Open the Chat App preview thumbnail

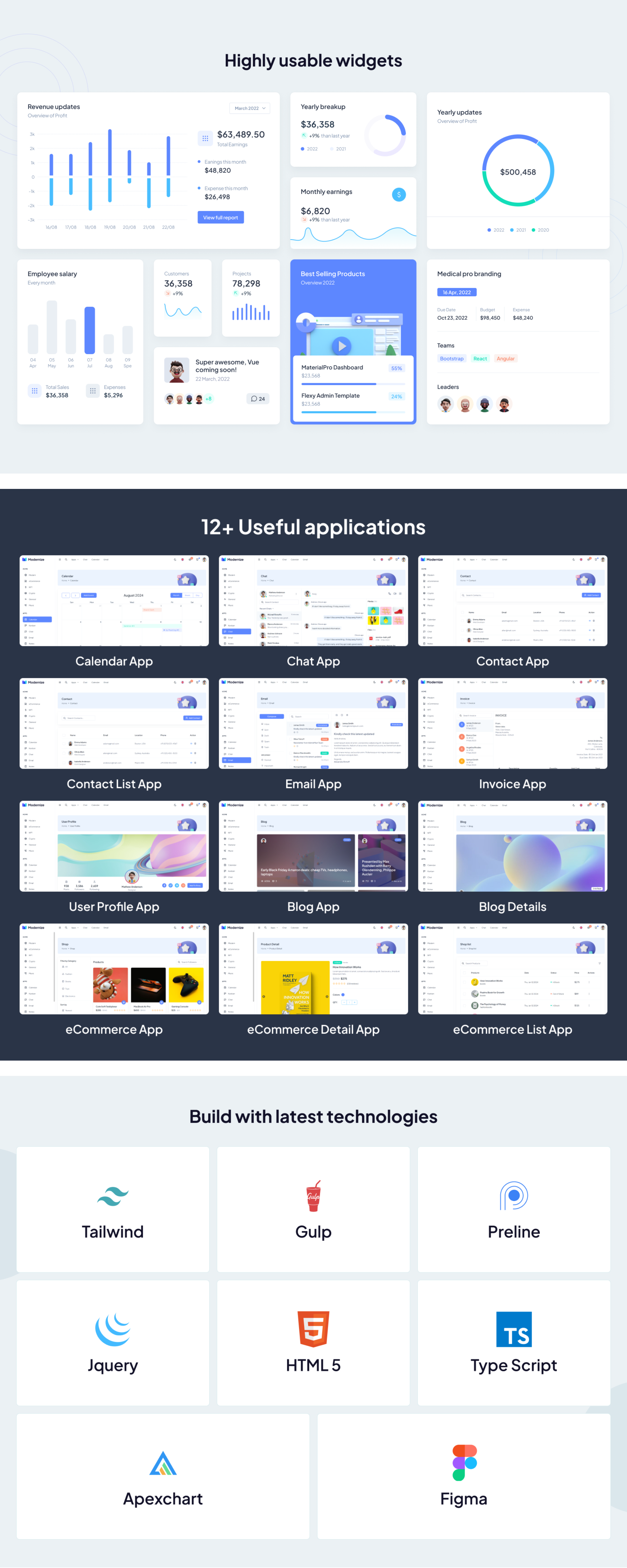tap(313, 601)
